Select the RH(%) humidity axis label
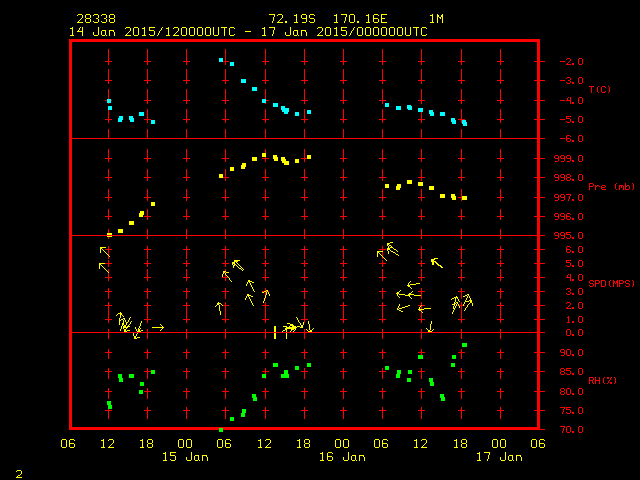The width and height of the screenshot is (640, 480). pos(601,381)
